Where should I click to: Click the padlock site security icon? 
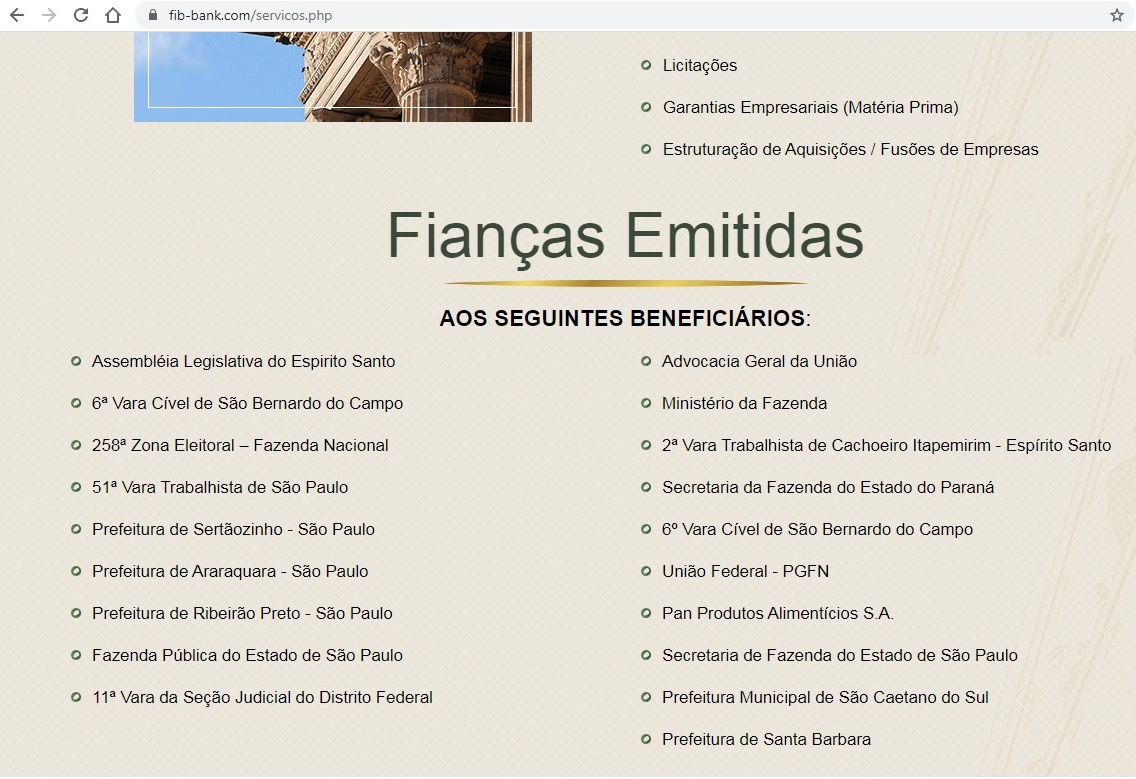point(153,15)
